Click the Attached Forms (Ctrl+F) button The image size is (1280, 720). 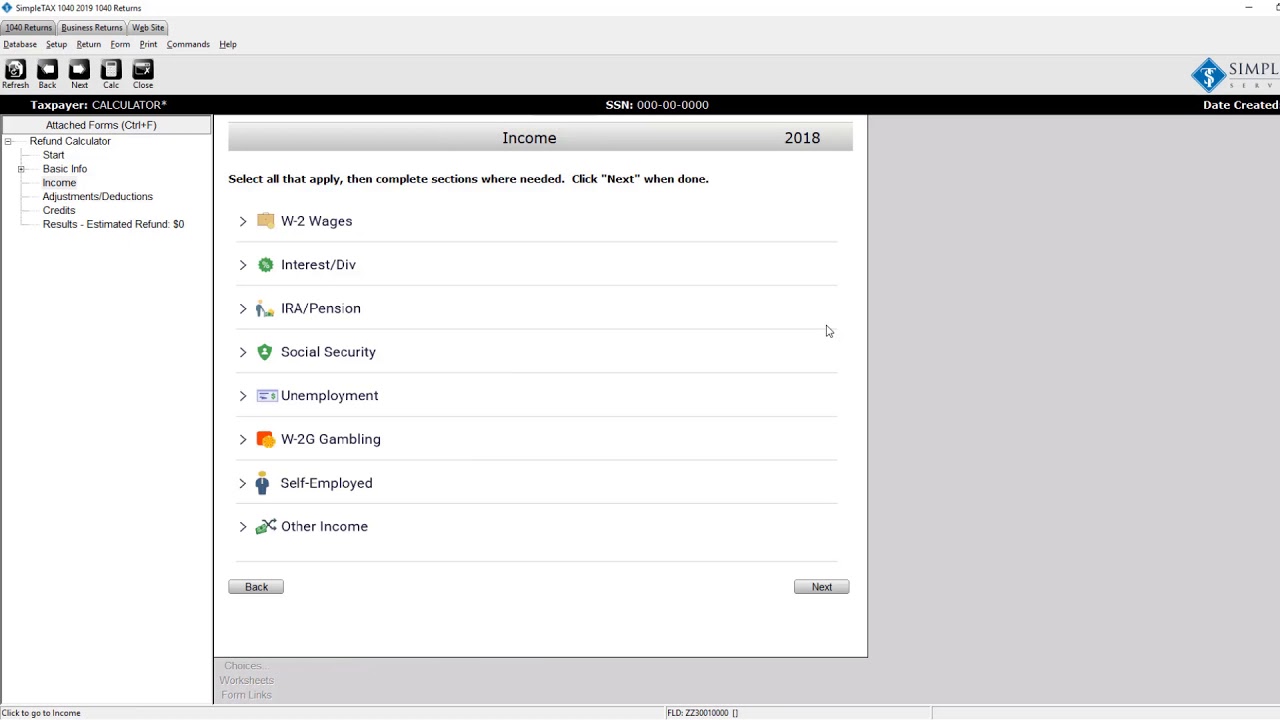pyautogui.click(x=106, y=125)
